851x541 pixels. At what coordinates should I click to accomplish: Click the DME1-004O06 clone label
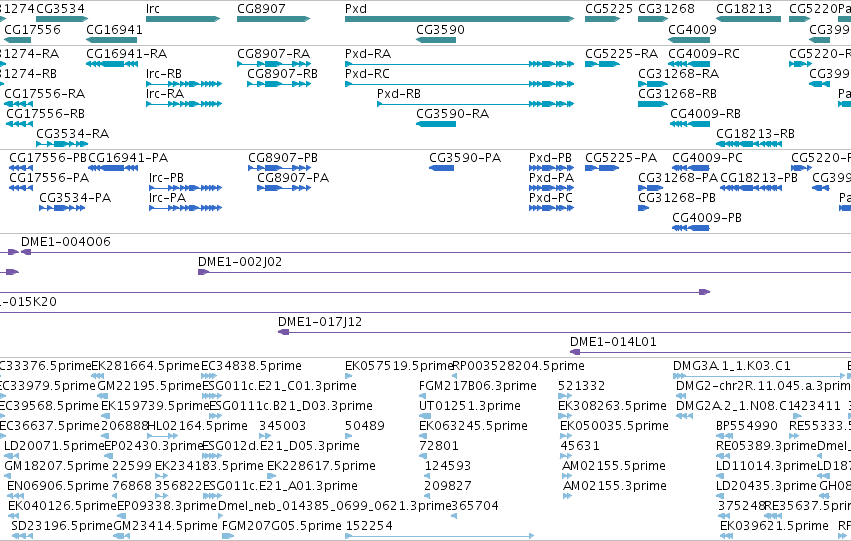coord(66,242)
